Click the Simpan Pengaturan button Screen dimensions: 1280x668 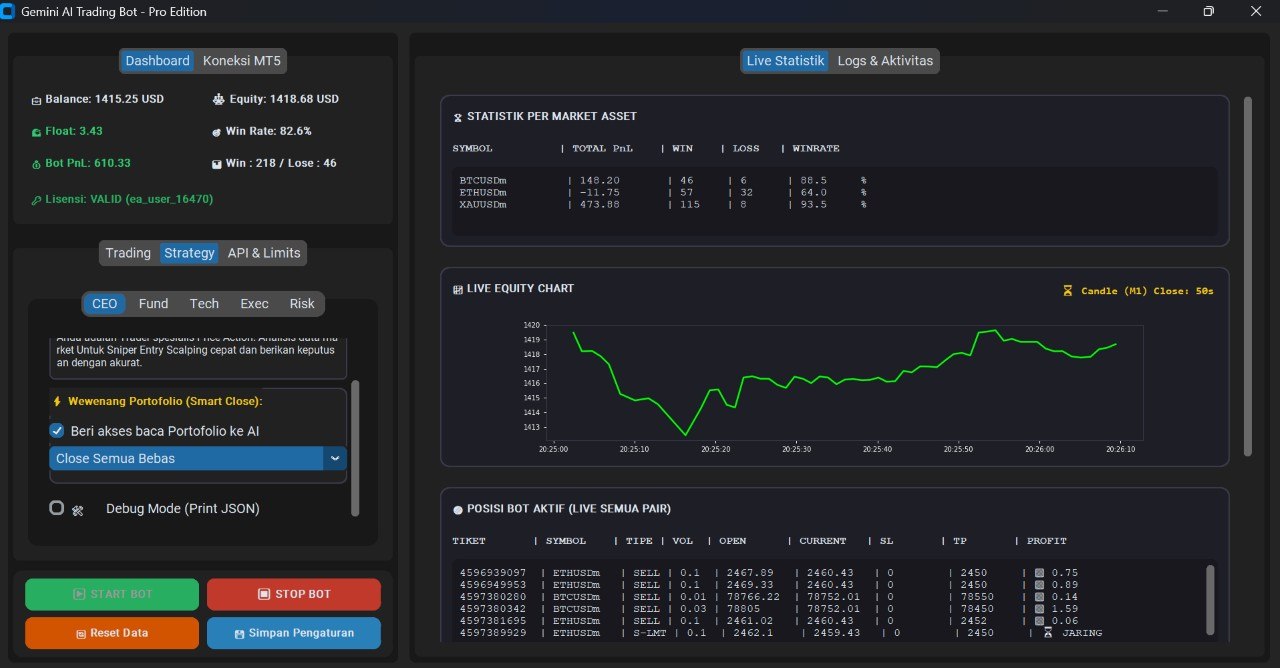(294, 633)
